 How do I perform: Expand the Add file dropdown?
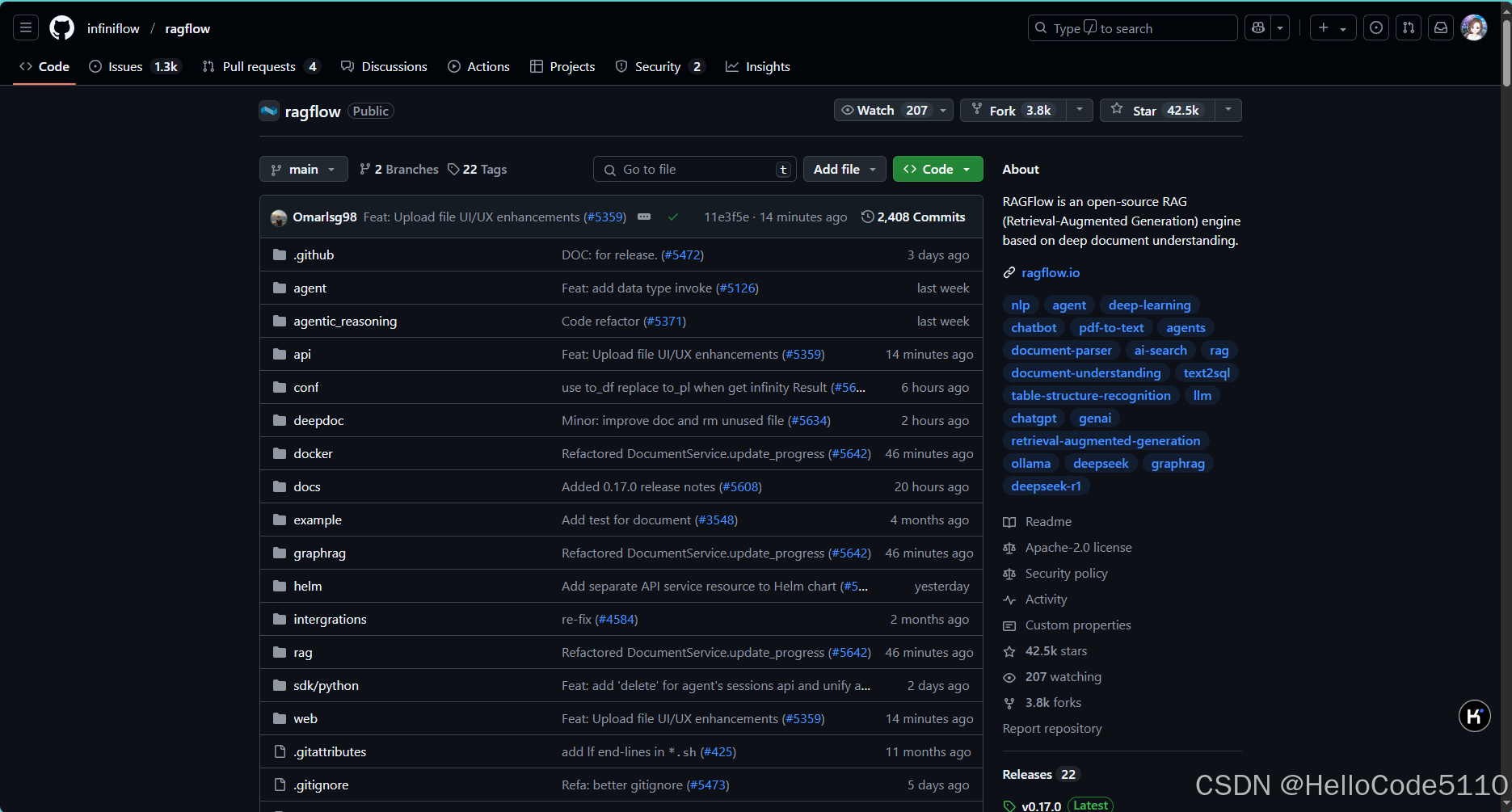coord(844,169)
